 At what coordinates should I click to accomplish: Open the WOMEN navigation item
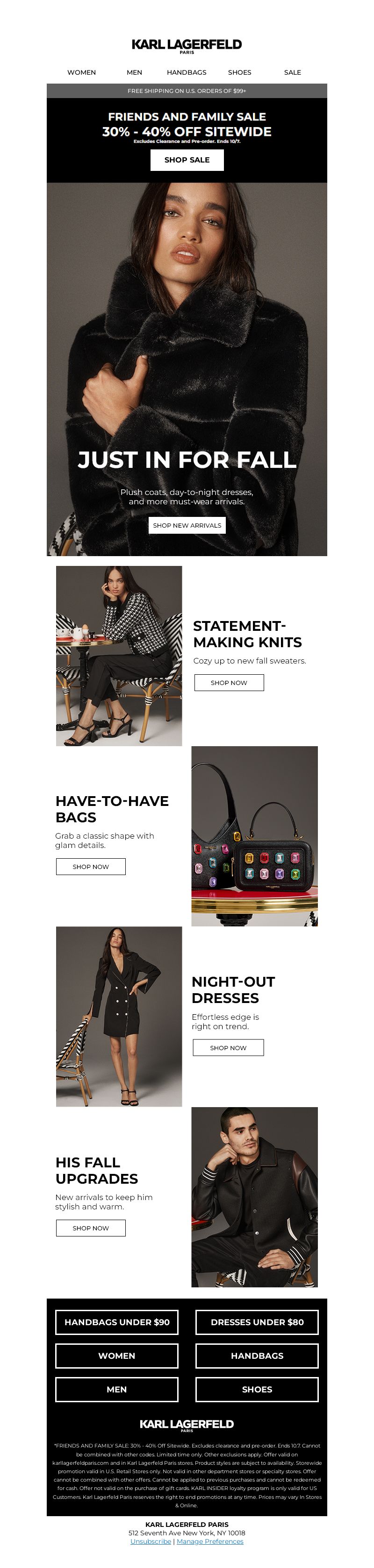82,72
